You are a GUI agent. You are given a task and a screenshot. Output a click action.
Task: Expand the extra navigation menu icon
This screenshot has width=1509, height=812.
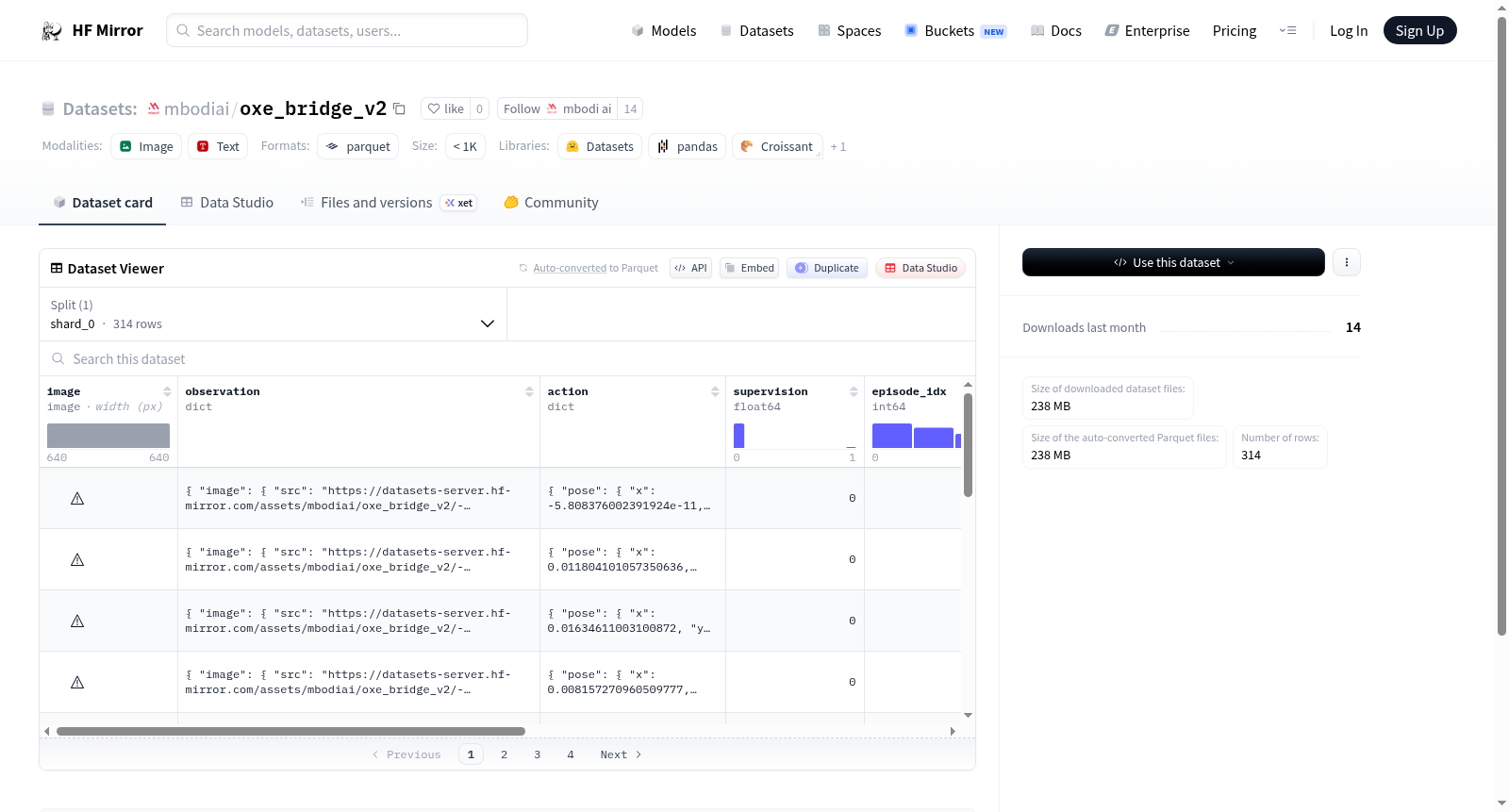pyautogui.click(x=1287, y=31)
